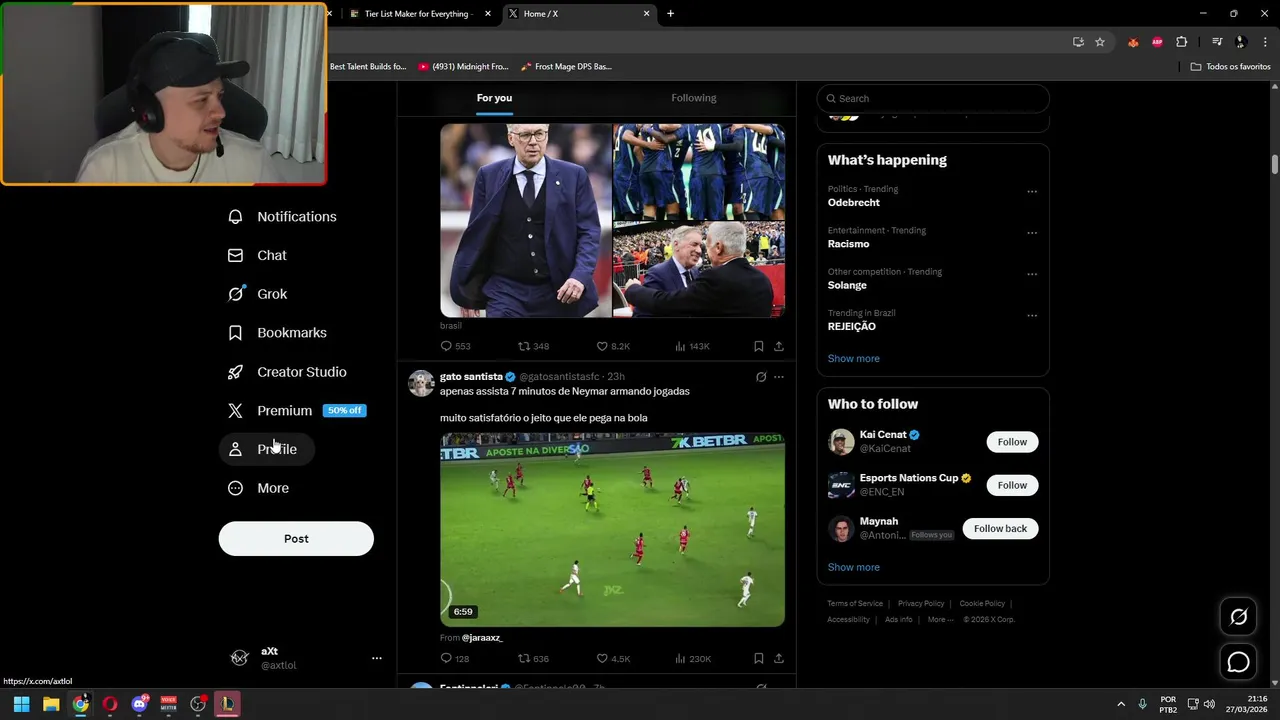Show more under What's happening
The width and height of the screenshot is (1280, 720).
(853, 358)
